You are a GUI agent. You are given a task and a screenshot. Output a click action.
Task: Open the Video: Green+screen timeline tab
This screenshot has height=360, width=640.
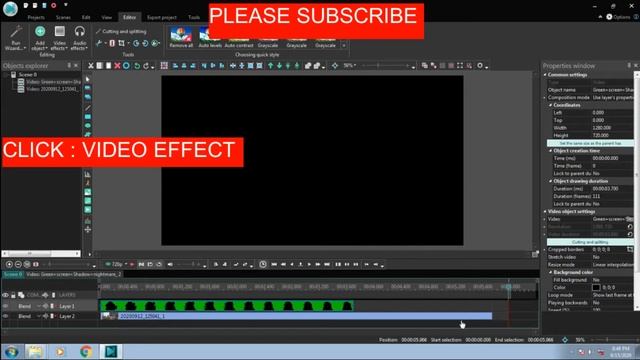pyautogui.click(x=74, y=274)
